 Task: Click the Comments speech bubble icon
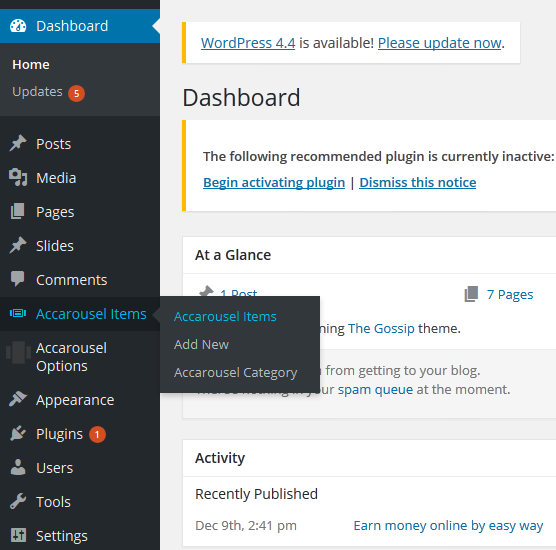click(x=18, y=279)
